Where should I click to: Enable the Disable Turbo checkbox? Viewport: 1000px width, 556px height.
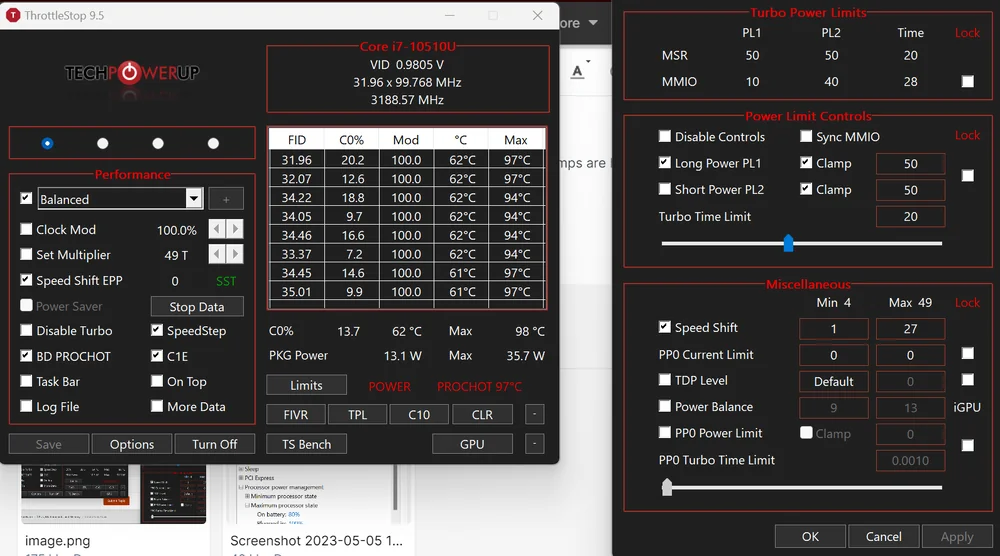pos(26,330)
